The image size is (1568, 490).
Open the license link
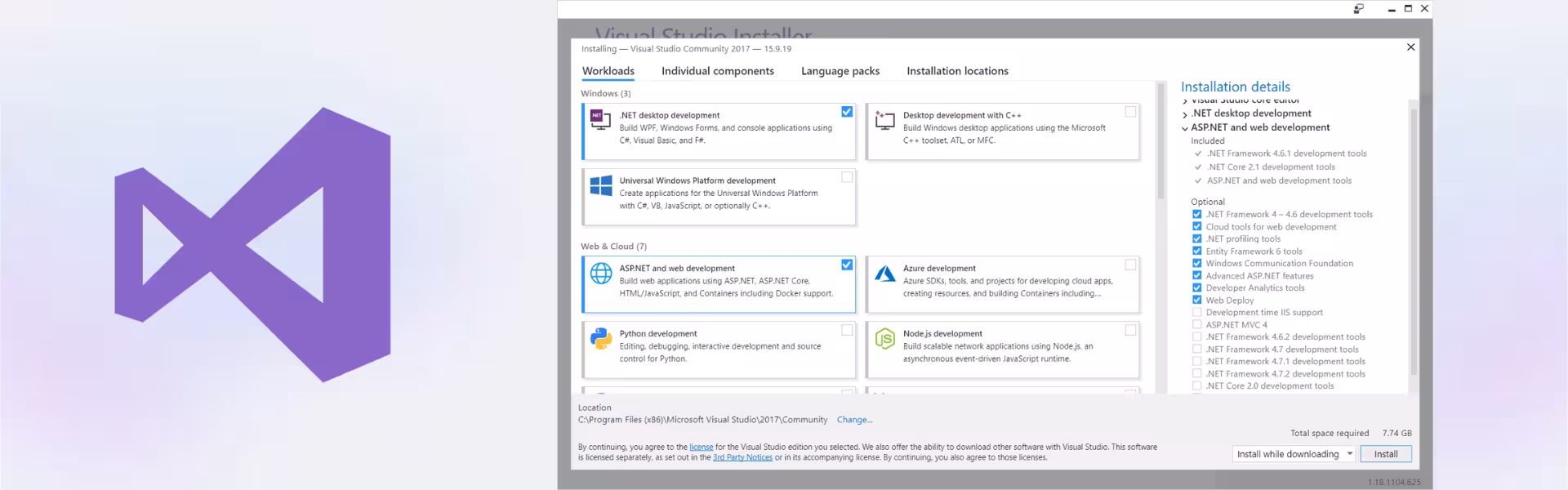point(702,448)
